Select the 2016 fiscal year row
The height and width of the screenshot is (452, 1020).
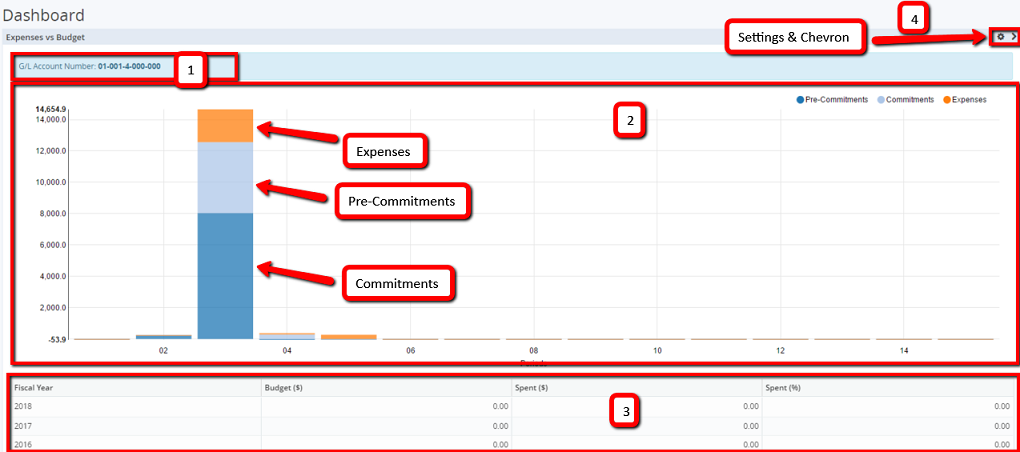[26, 443]
